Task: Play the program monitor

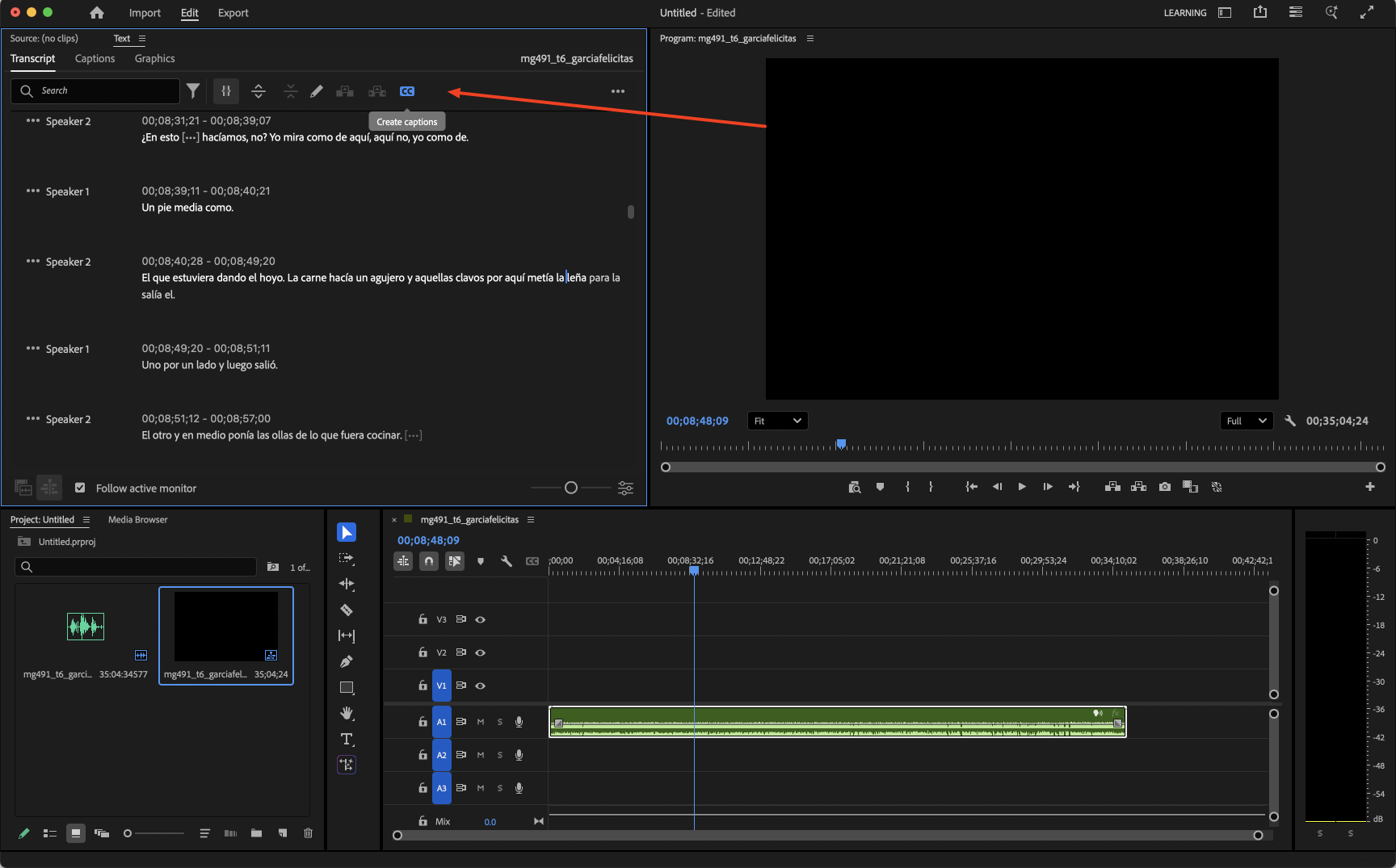Action: tap(1022, 487)
